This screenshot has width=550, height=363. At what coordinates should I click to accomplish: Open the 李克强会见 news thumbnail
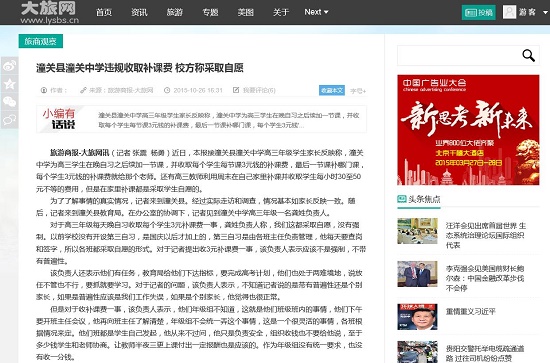[x=417, y=274]
